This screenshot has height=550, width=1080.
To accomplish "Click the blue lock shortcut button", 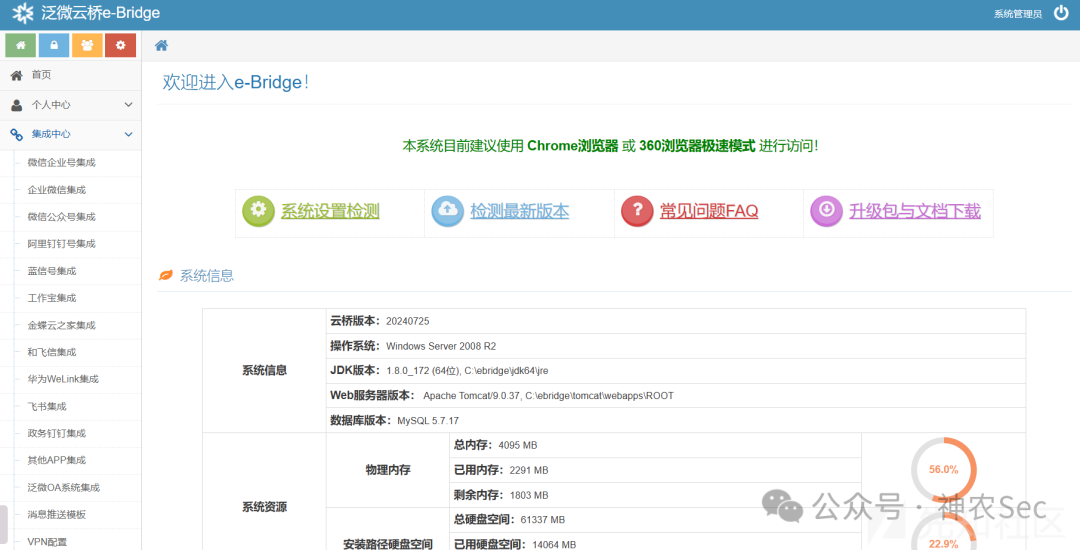I will tap(54, 45).
